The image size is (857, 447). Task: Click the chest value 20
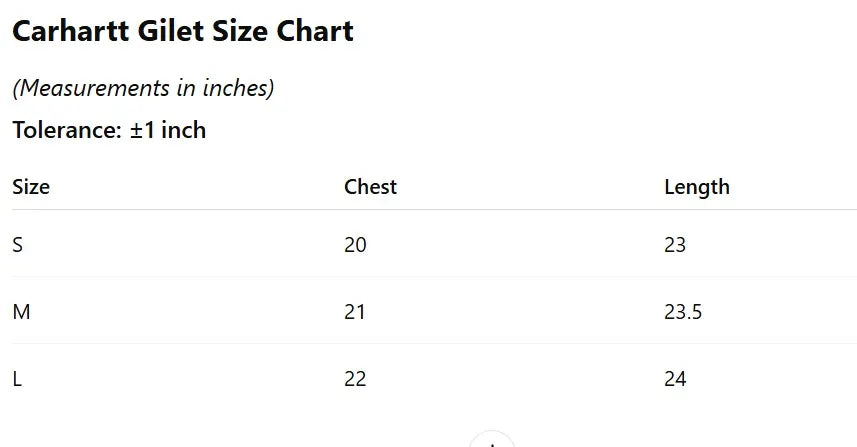coord(355,245)
